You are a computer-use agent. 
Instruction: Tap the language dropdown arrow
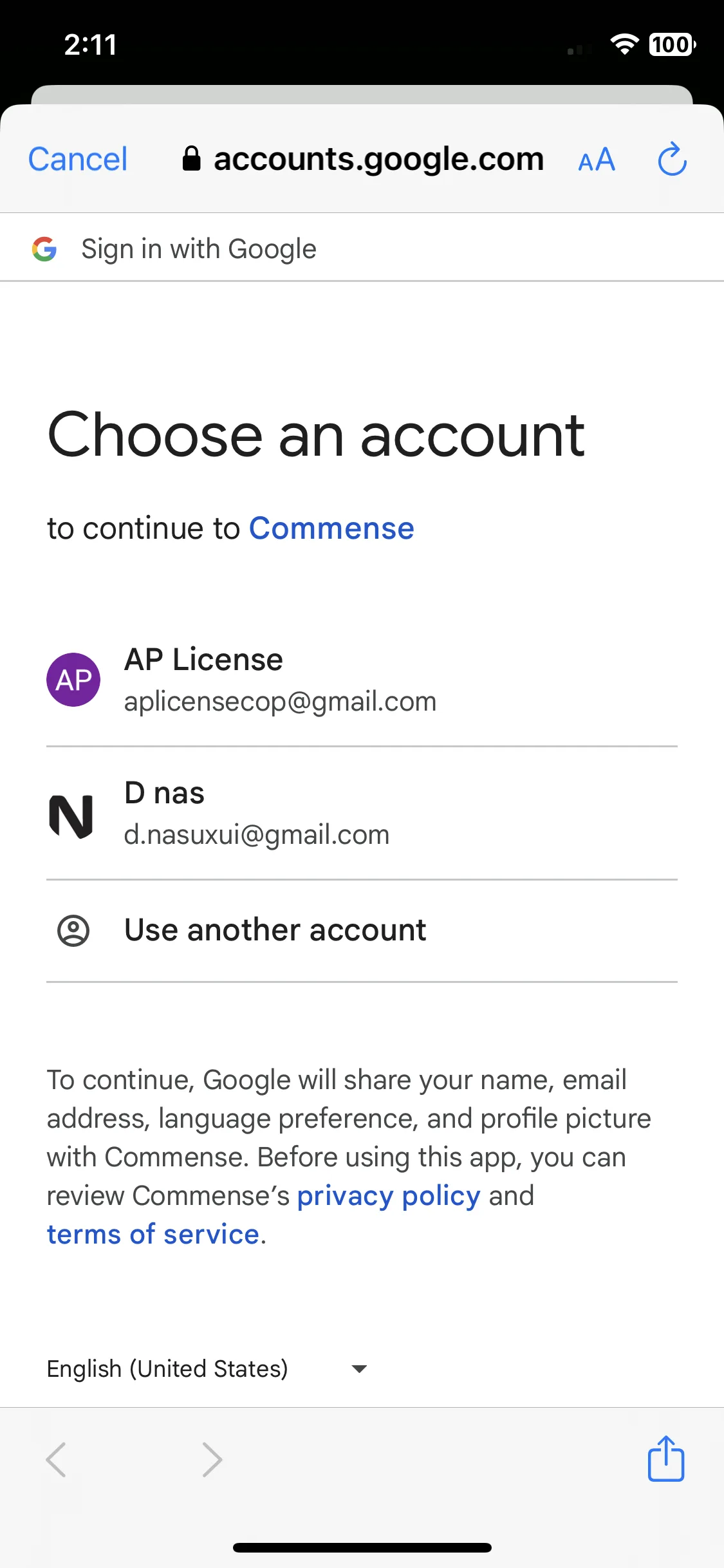coord(360,1369)
